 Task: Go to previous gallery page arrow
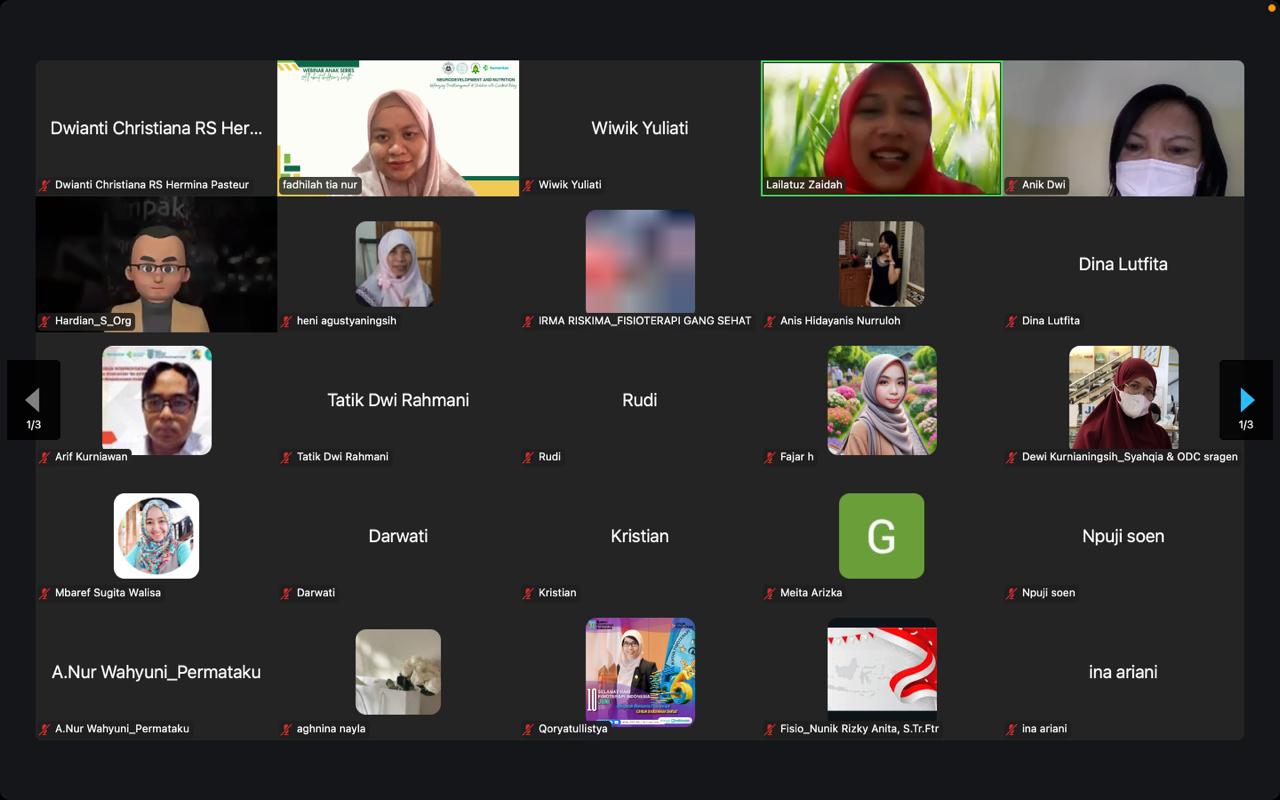(33, 400)
